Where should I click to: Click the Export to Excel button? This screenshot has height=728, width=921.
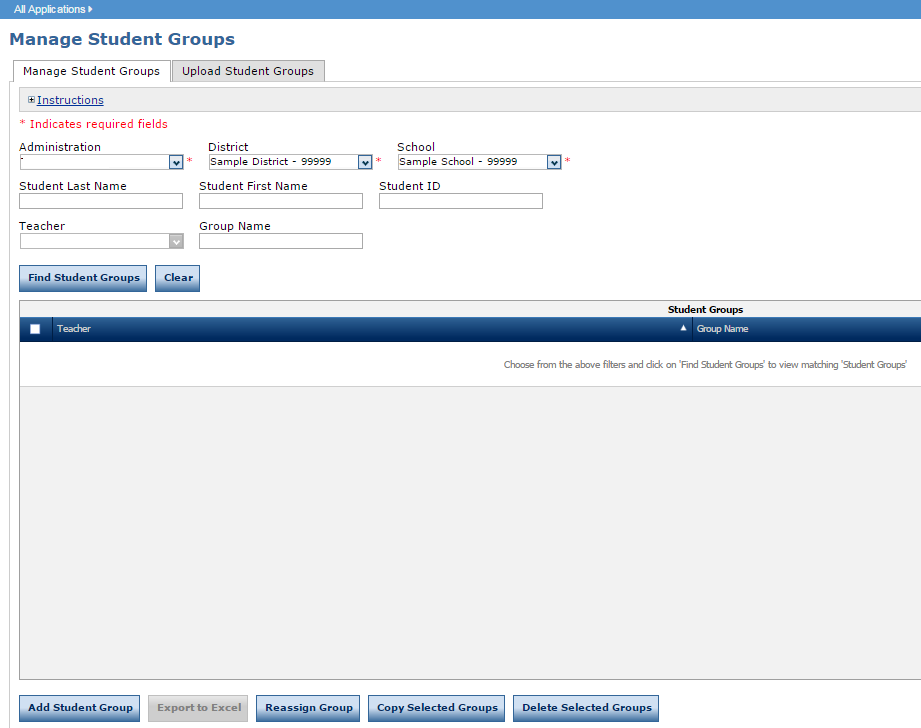(x=199, y=708)
